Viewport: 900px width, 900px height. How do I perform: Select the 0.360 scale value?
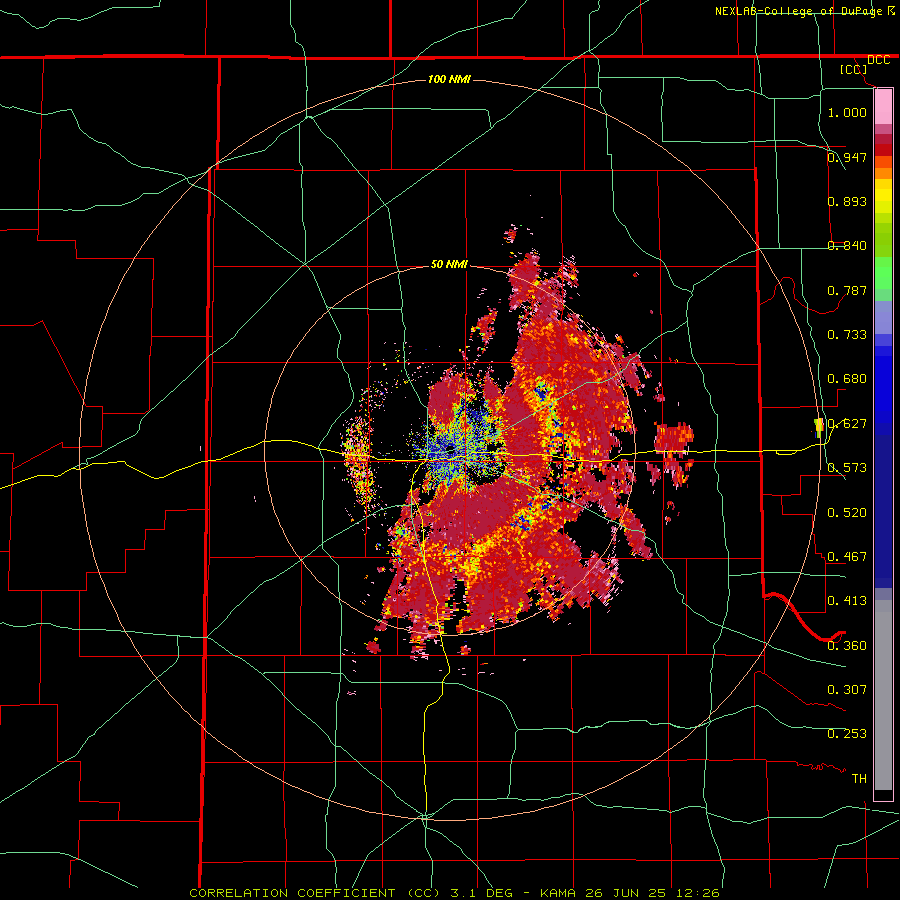[x=847, y=646]
